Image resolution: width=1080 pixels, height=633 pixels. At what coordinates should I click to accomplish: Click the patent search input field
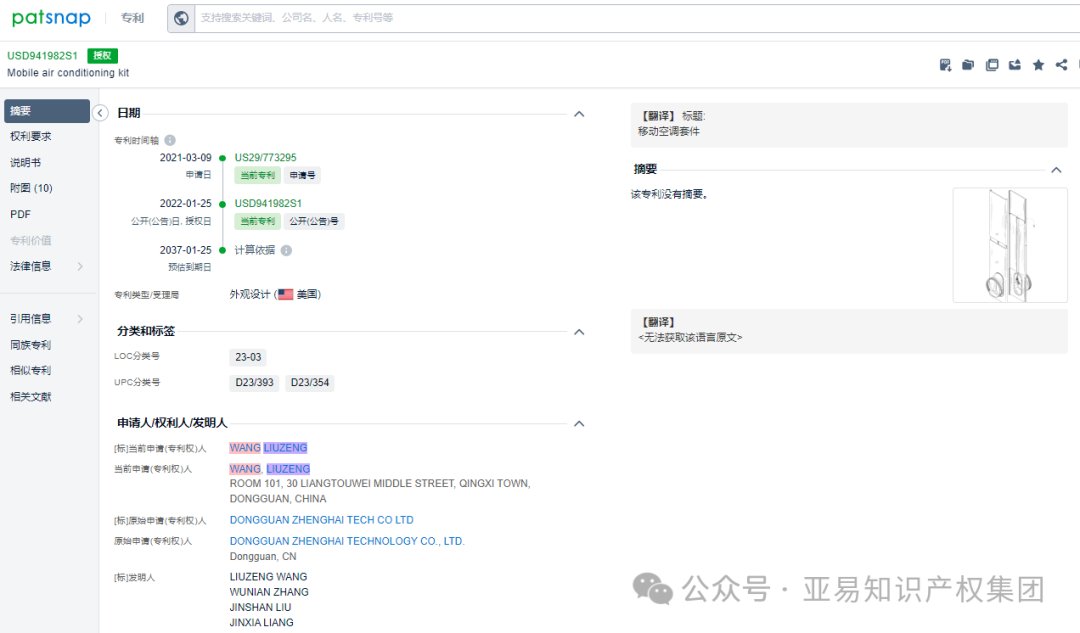637,18
